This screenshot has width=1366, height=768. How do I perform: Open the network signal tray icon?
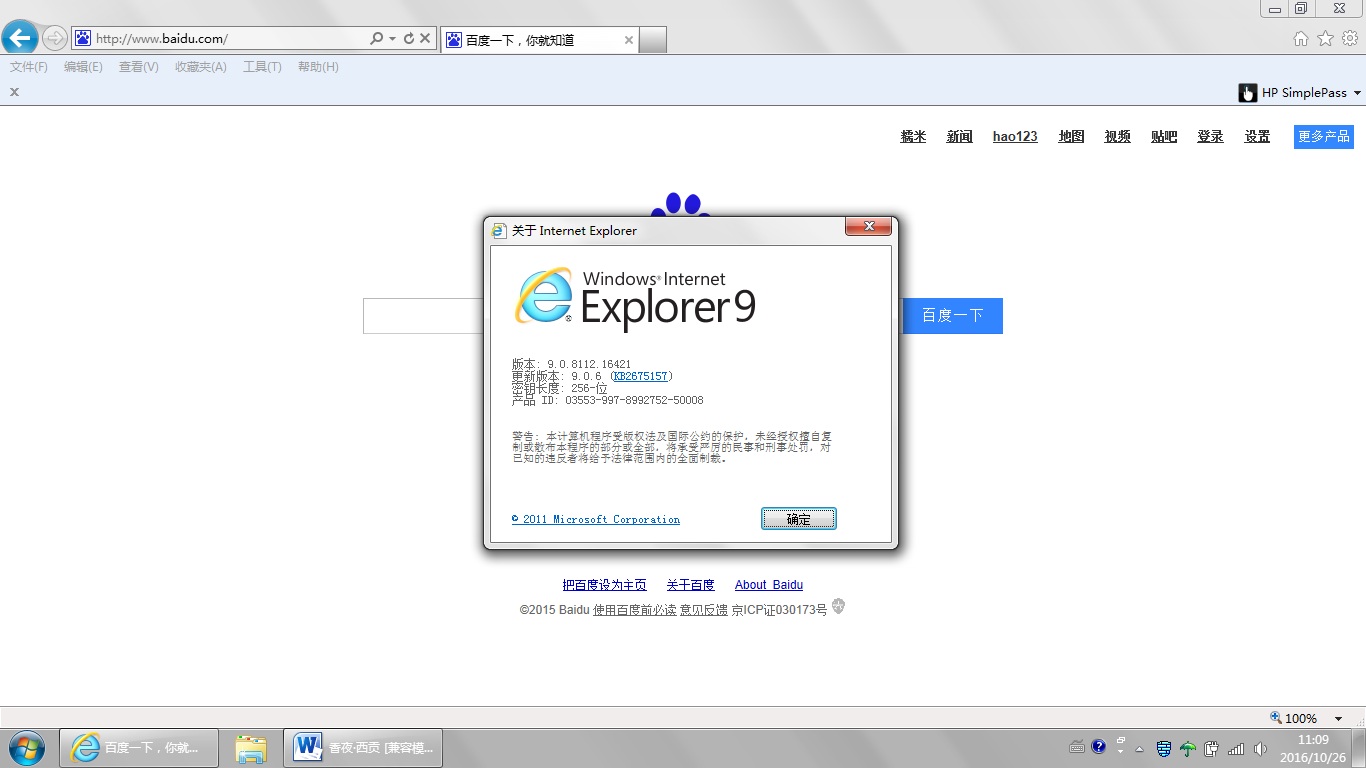point(1236,748)
